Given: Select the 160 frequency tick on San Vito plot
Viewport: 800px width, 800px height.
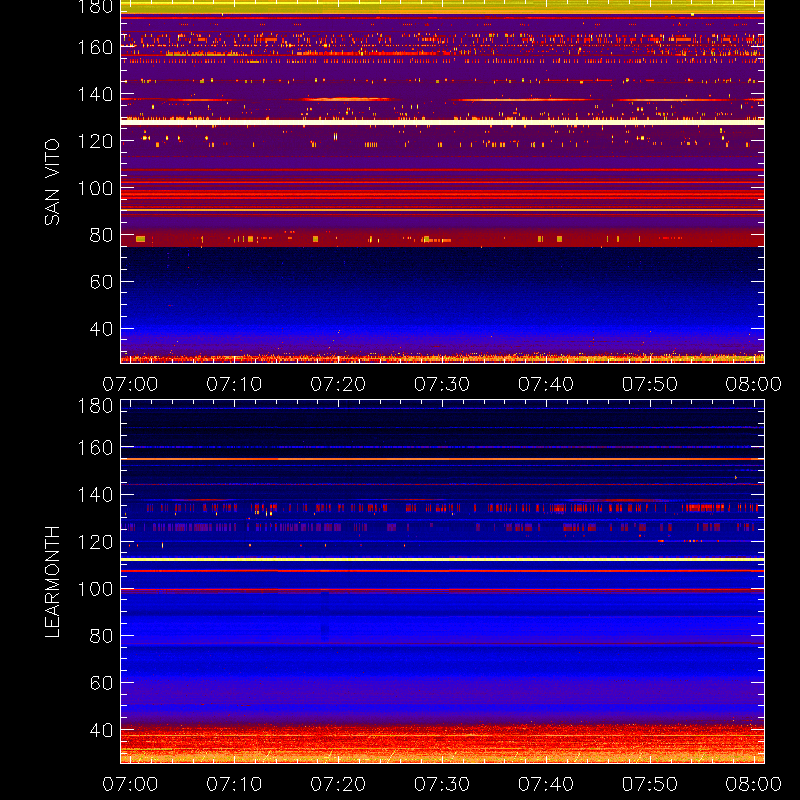Looking at the screenshot, I should (95, 47).
